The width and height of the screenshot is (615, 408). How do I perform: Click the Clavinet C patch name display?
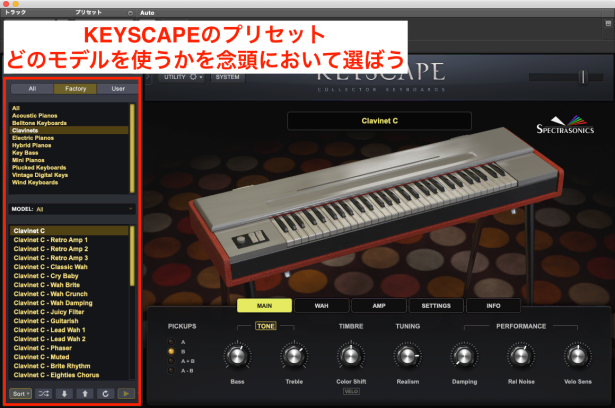[379, 121]
